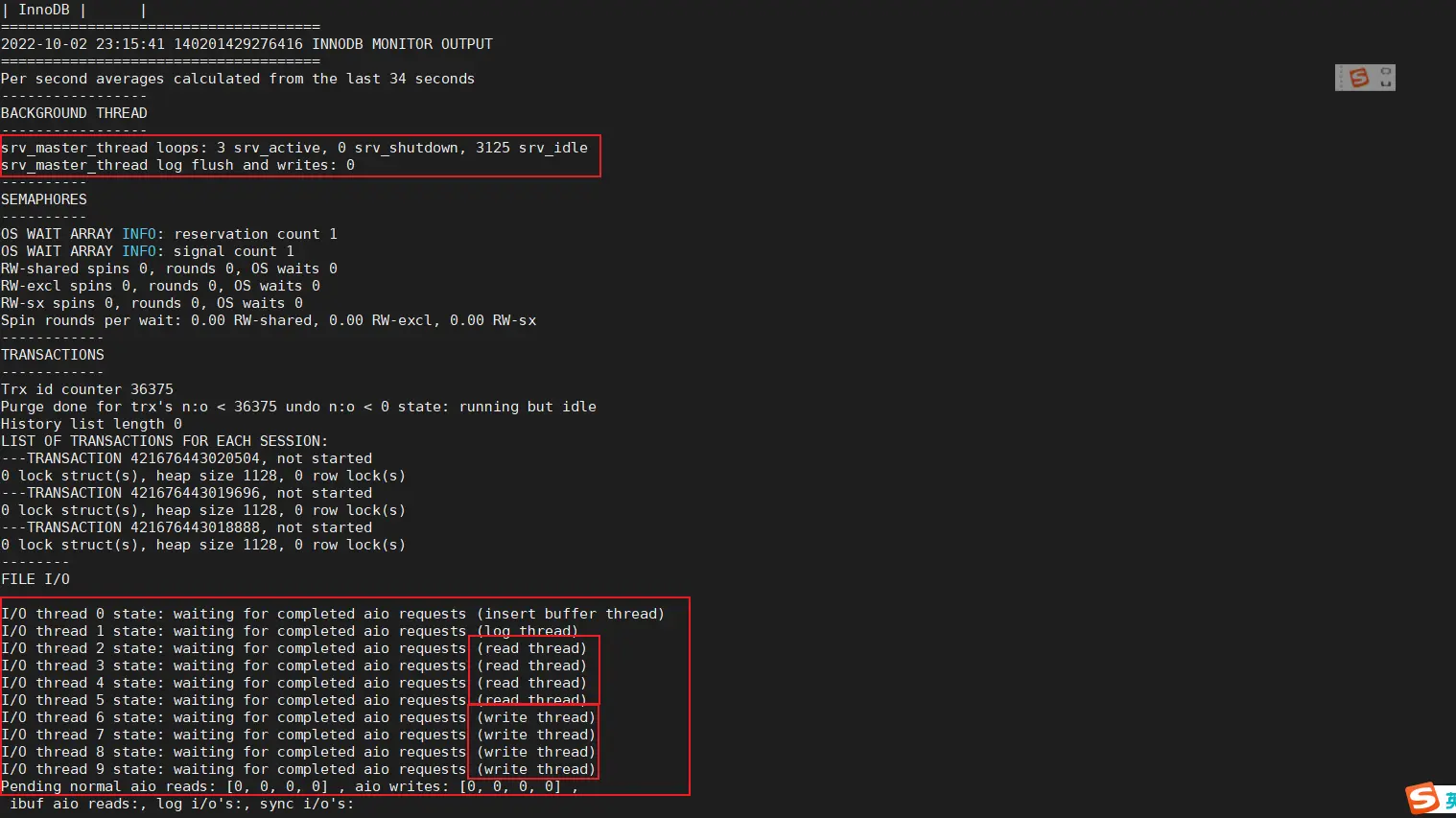Click '(write thread)' on the I/O thread 9 row
The image size is (1456, 818).
tap(536, 769)
